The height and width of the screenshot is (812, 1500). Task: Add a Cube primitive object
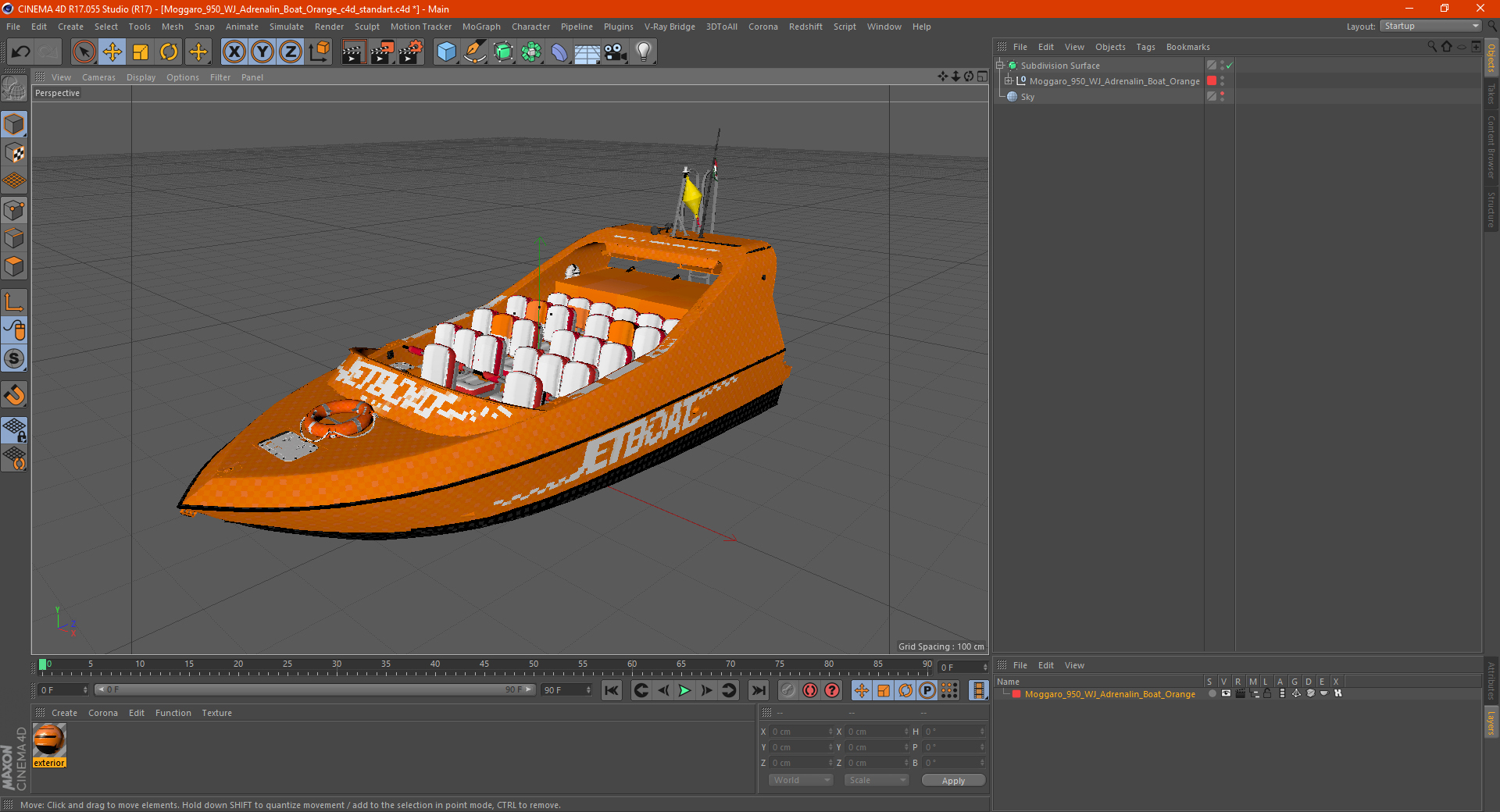coord(446,52)
